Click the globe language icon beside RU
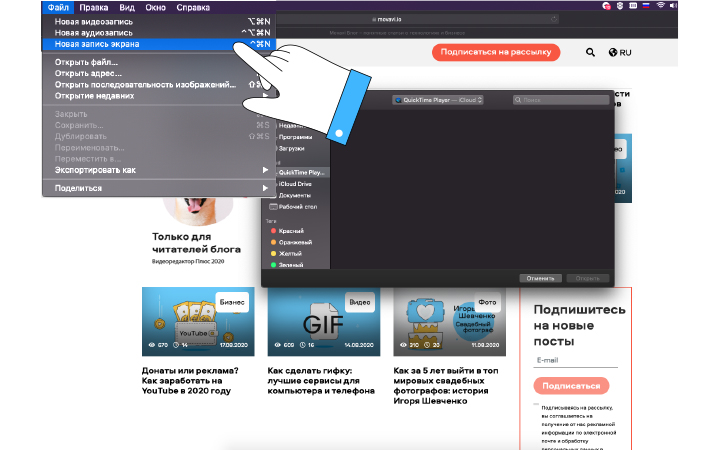 (x=612, y=52)
